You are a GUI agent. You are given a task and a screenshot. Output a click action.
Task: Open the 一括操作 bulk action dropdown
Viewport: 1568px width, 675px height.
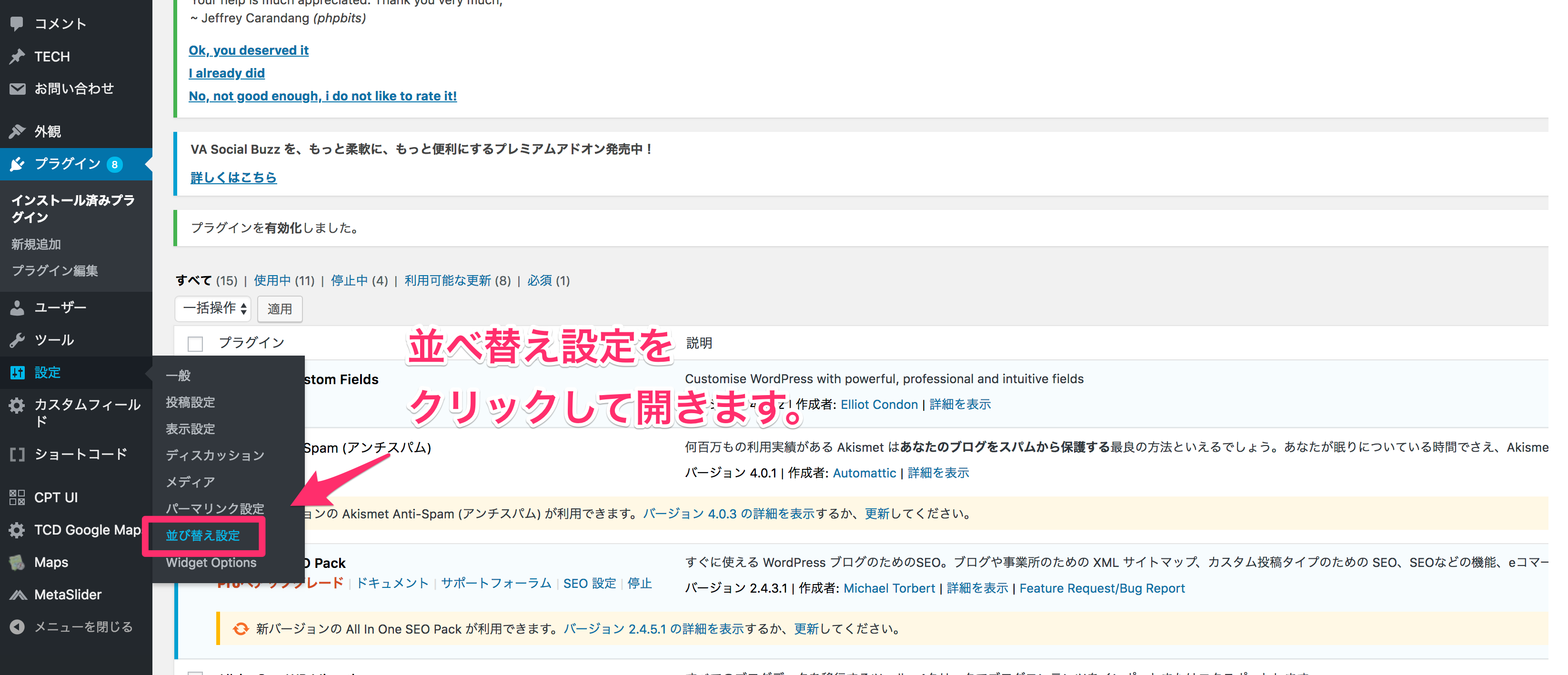click(x=213, y=308)
